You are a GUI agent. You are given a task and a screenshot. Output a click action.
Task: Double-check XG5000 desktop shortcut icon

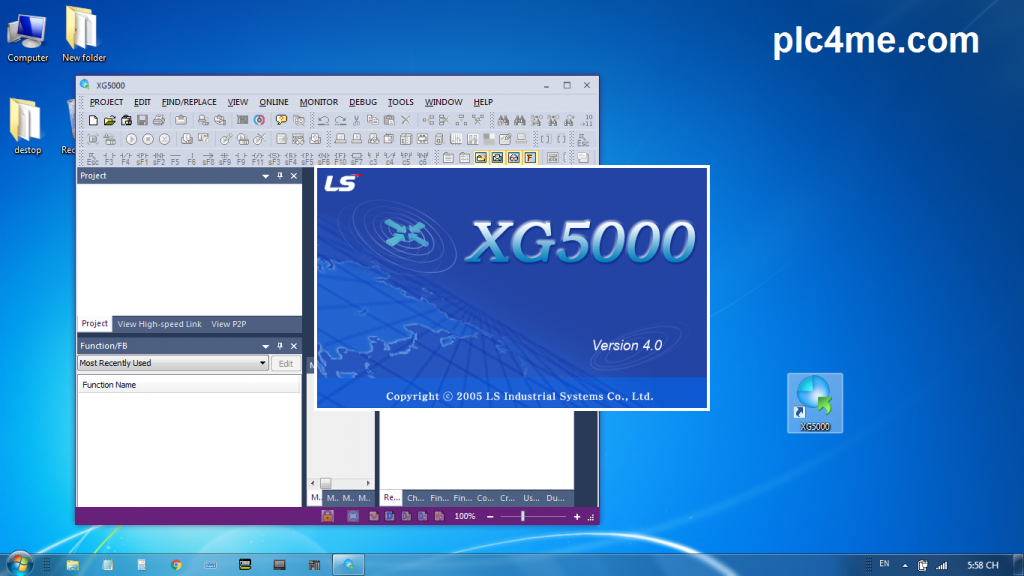coord(815,398)
